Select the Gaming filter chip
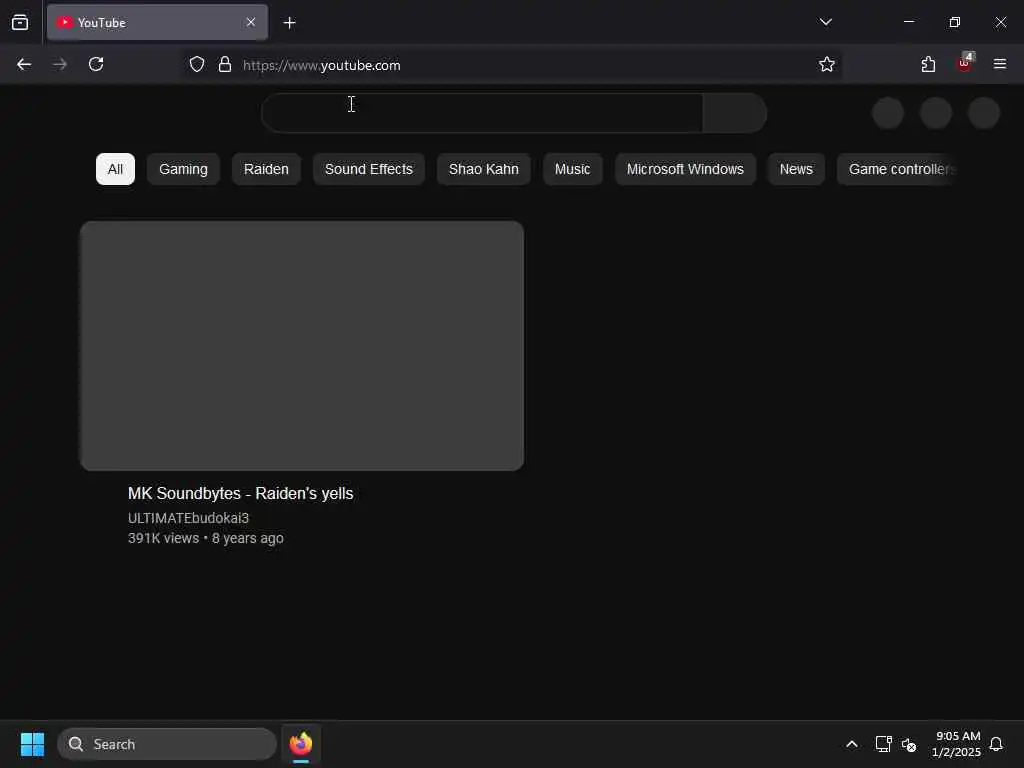 click(x=184, y=169)
